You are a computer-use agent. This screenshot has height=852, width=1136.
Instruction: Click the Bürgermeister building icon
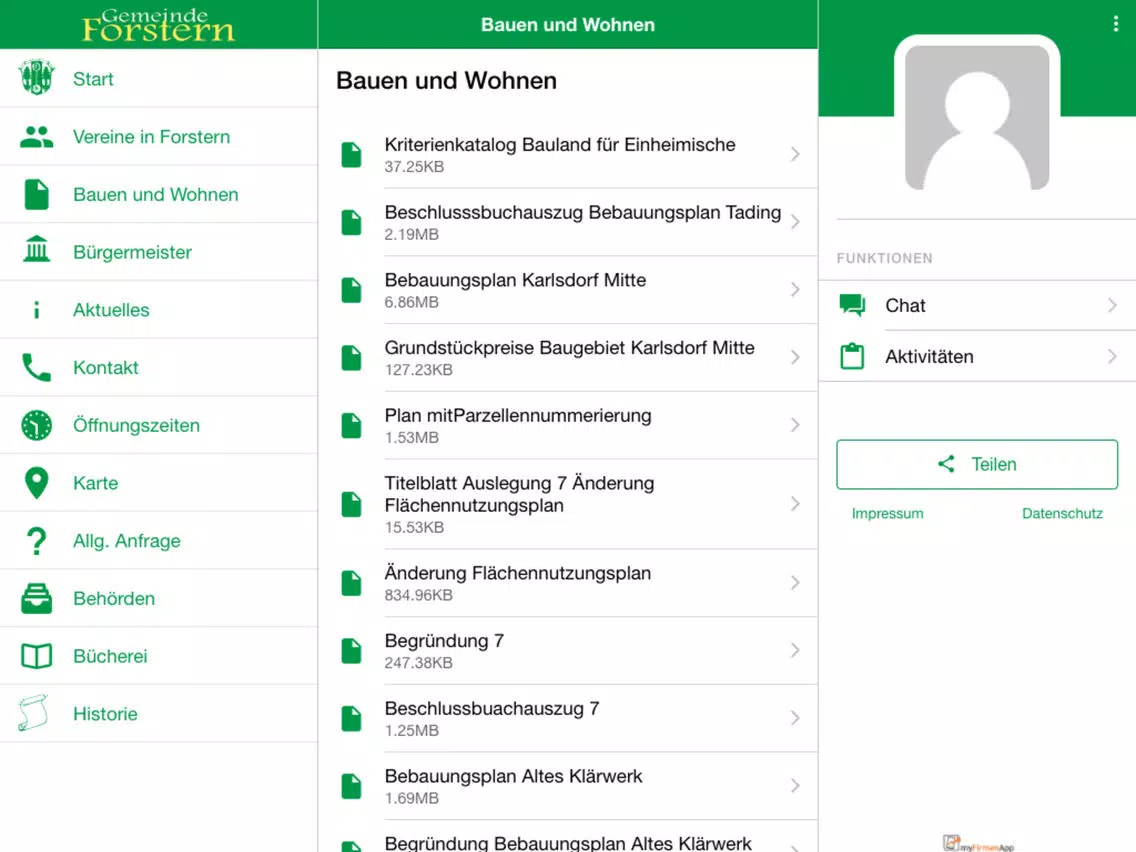(36, 249)
